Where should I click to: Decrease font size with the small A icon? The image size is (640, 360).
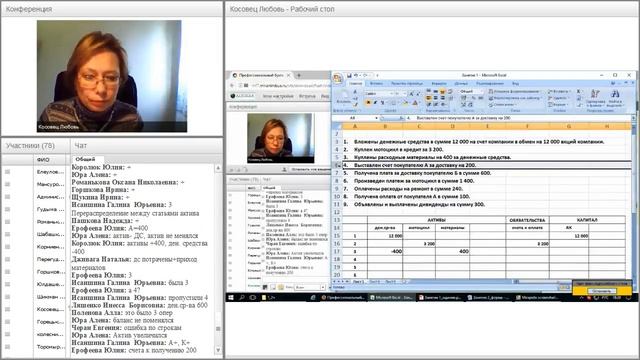pyautogui.click(x=418, y=94)
